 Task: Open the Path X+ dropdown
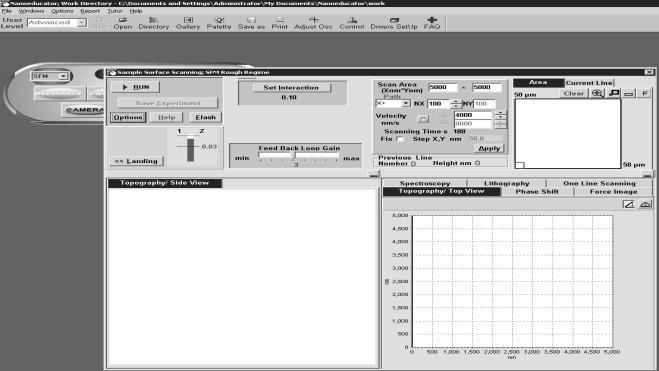click(x=406, y=103)
